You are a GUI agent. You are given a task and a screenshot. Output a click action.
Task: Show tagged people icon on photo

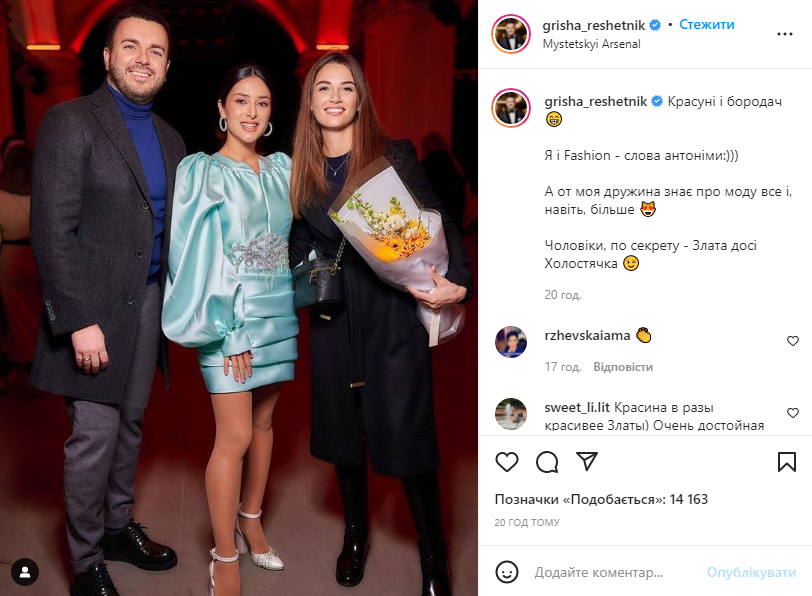coord(25,572)
